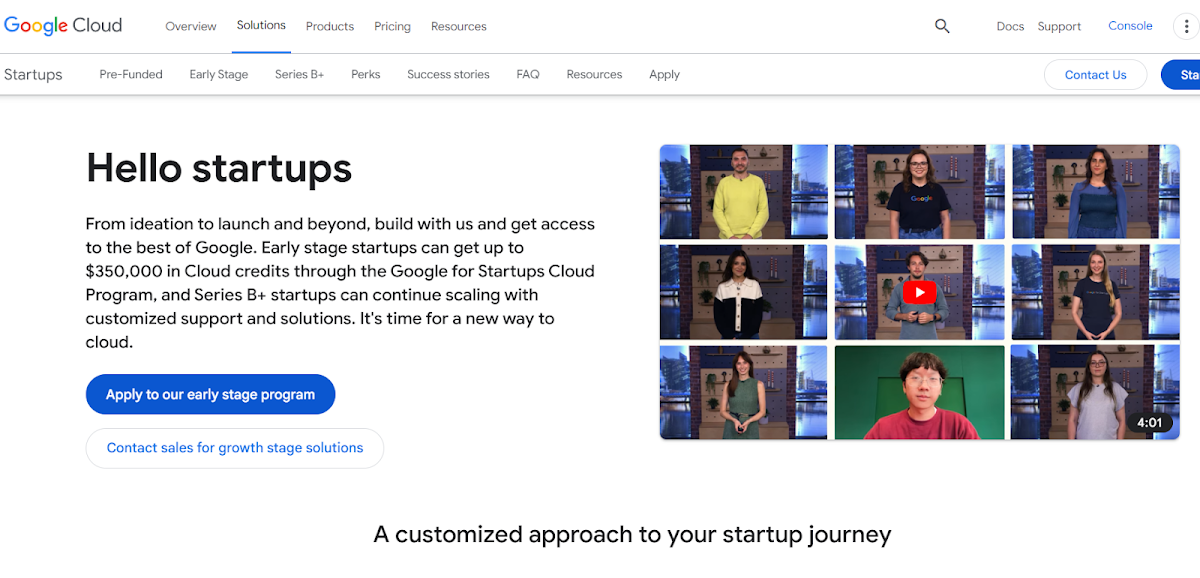This screenshot has width=1200, height=578.
Task: Click the Startups section title
Action: (33, 74)
